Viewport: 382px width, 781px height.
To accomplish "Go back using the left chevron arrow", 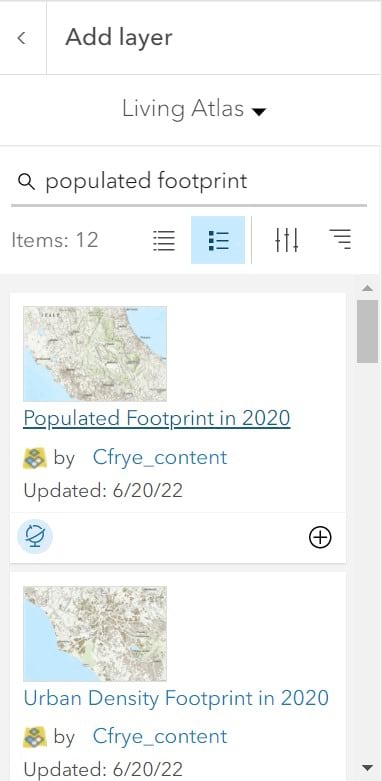I will tap(21, 38).
